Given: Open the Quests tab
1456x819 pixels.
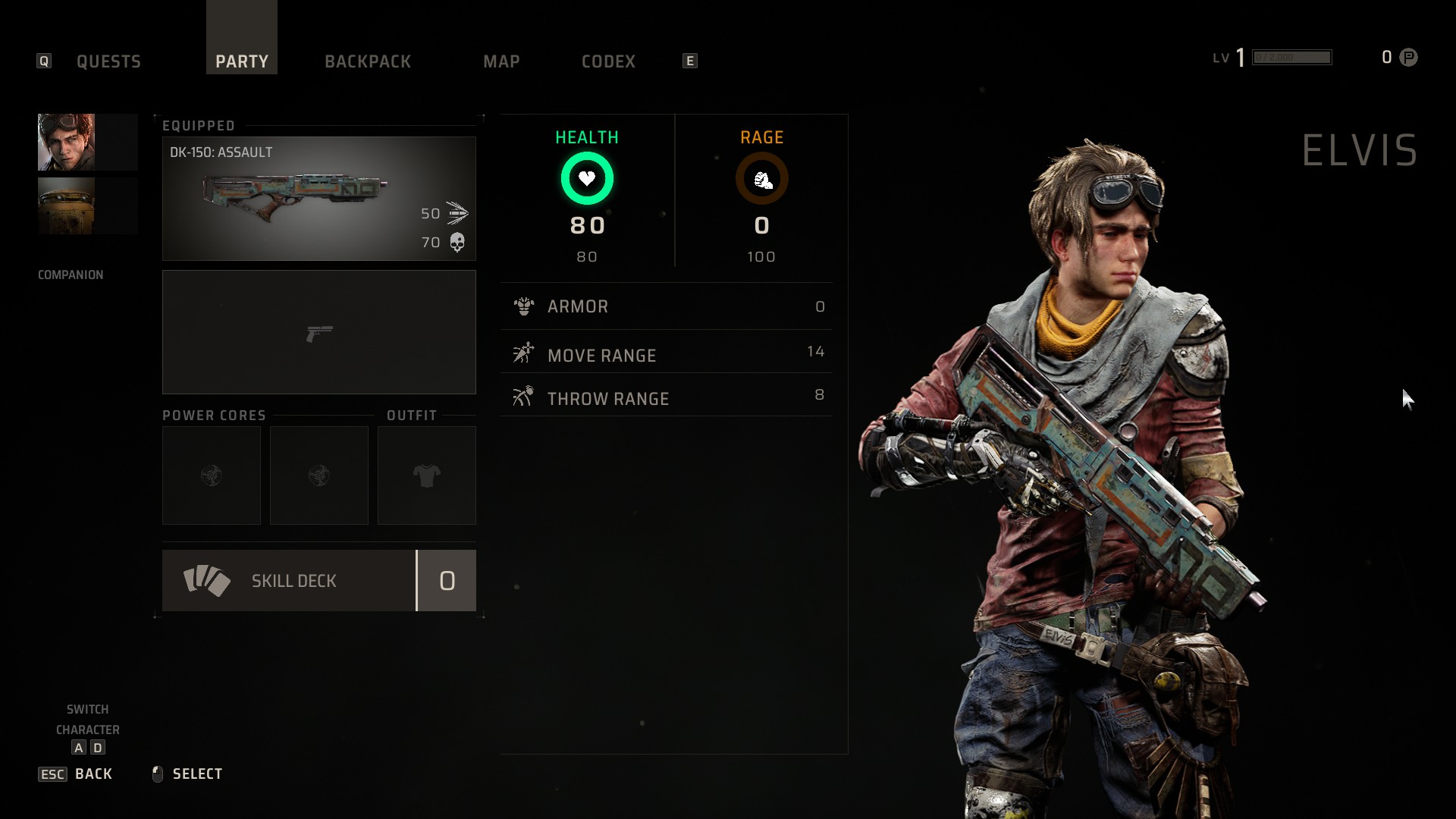Looking at the screenshot, I should tap(108, 61).
